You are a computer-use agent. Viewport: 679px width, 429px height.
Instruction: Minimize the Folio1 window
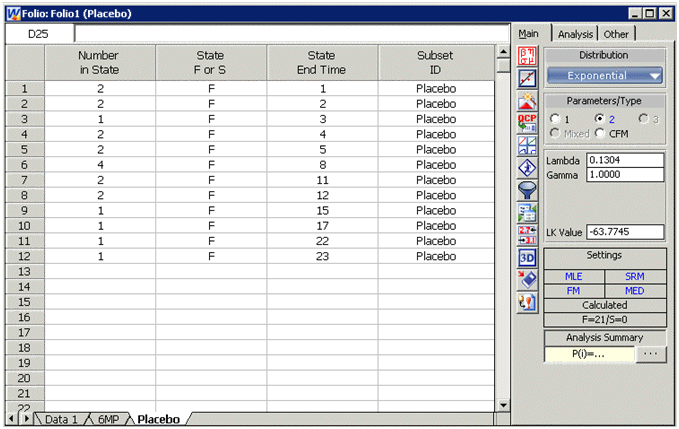(x=635, y=13)
